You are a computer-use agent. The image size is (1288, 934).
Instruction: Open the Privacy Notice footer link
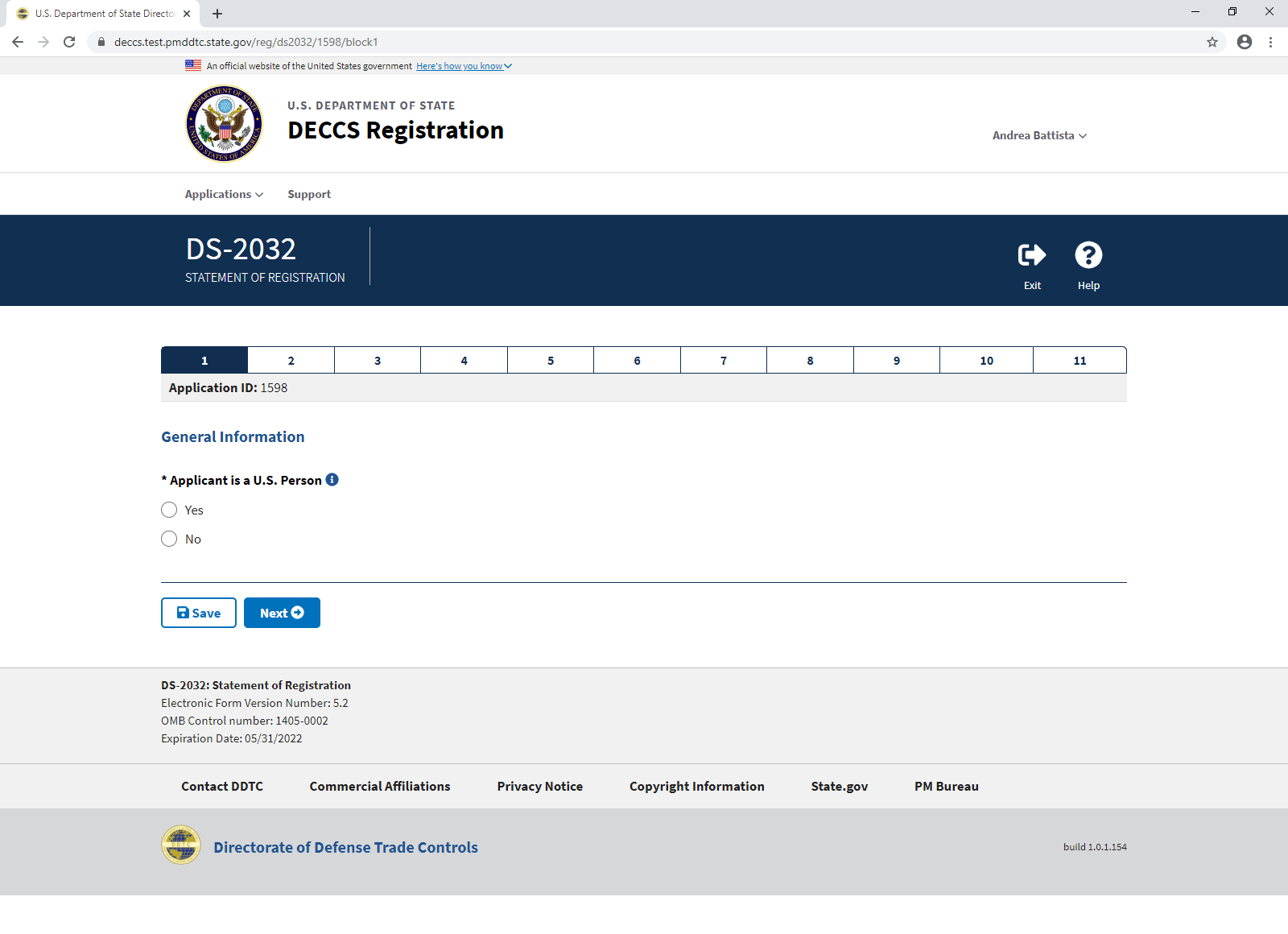pyautogui.click(x=539, y=786)
